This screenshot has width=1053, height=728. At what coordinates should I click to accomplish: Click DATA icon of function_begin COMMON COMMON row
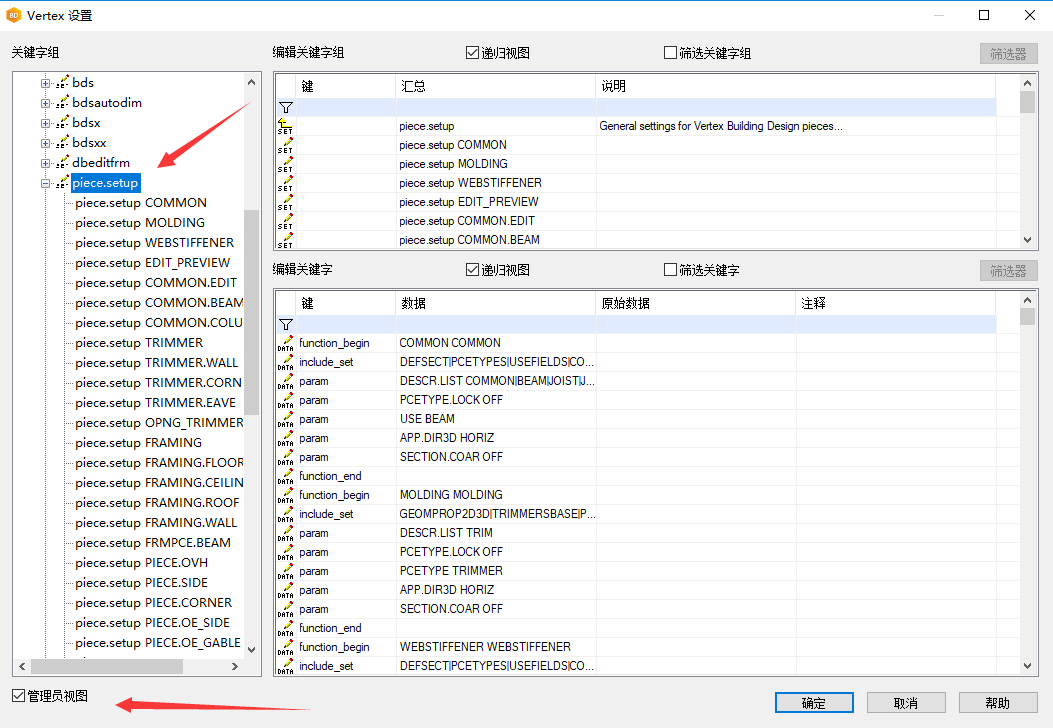click(285, 343)
